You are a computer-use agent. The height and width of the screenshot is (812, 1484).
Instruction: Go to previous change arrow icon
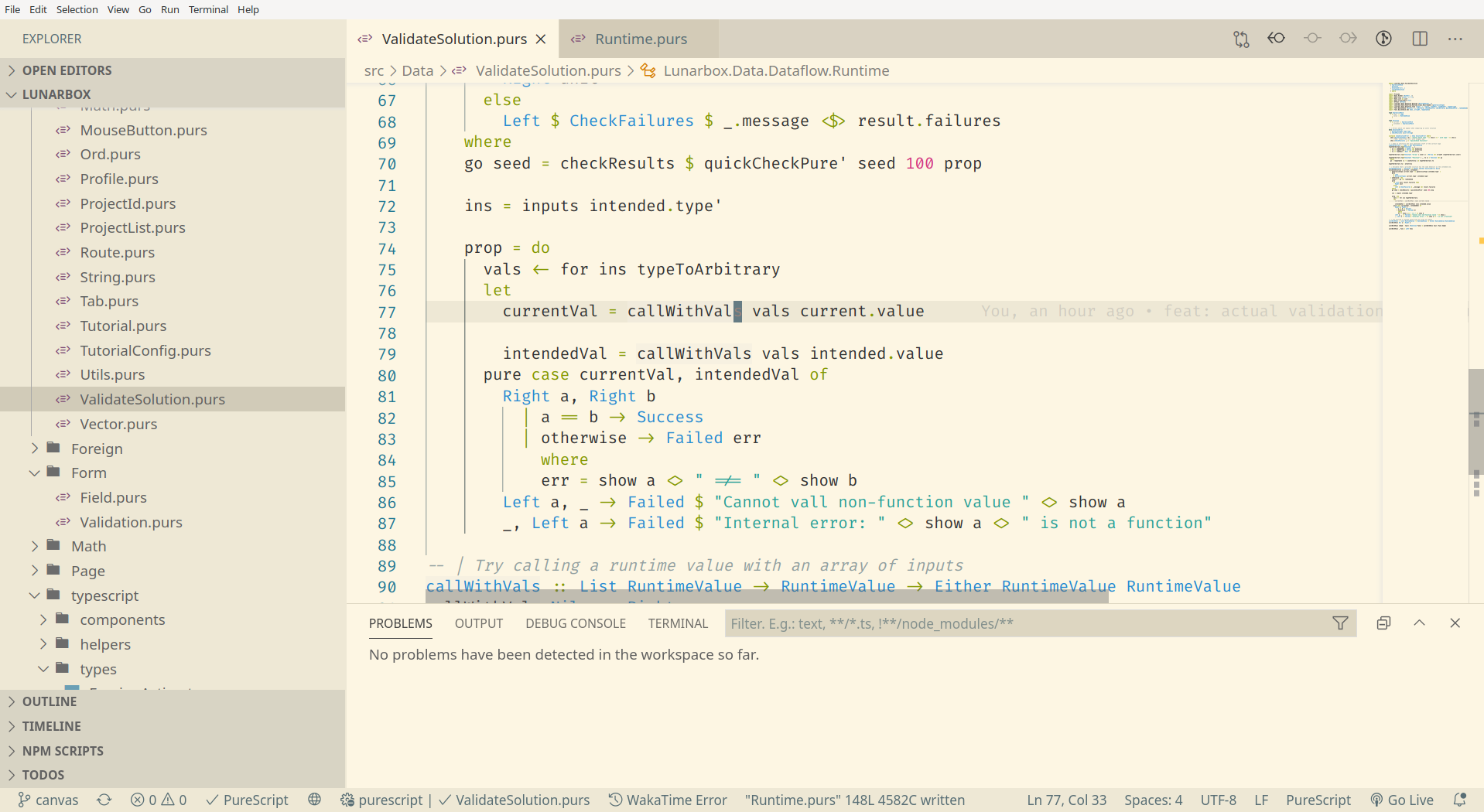(1277, 39)
